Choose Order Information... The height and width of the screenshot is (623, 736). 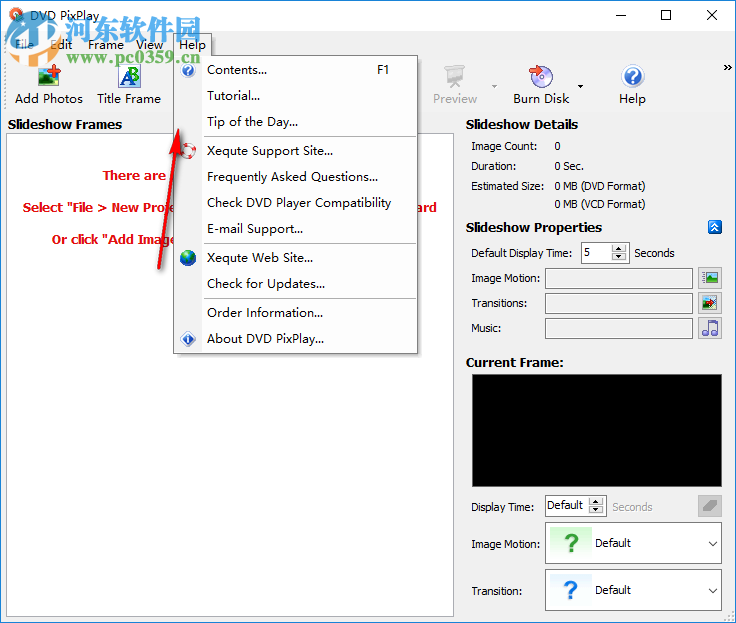(x=295, y=313)
